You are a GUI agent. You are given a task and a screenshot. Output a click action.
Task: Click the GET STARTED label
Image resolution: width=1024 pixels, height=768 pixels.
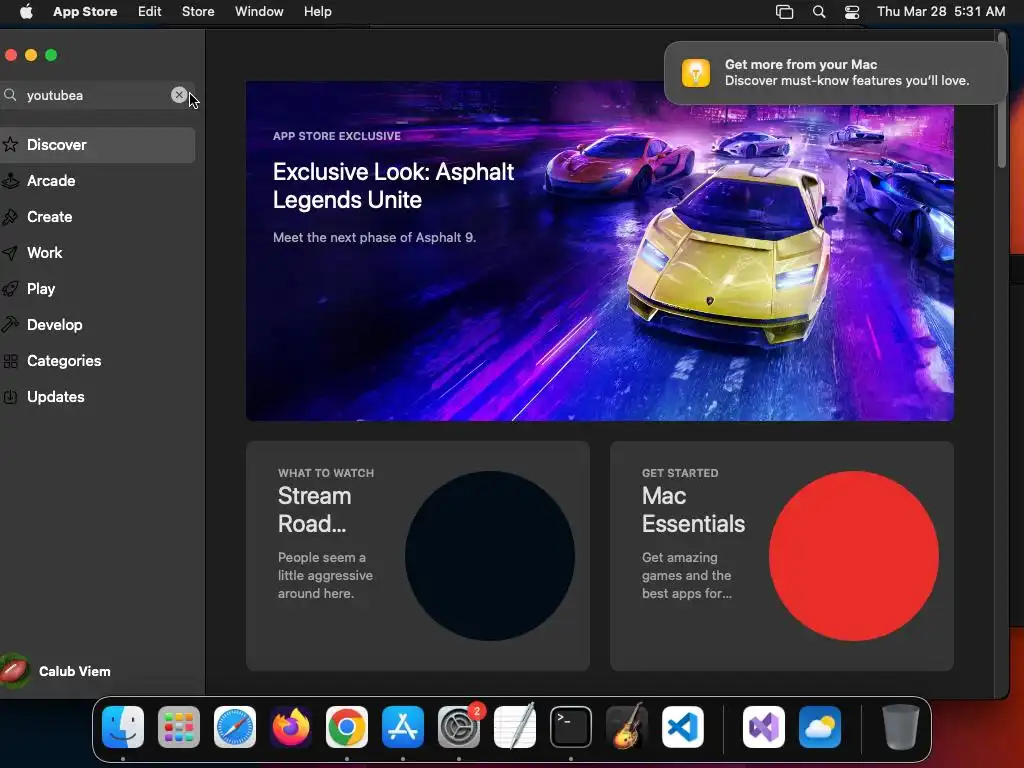click(680, 473)
